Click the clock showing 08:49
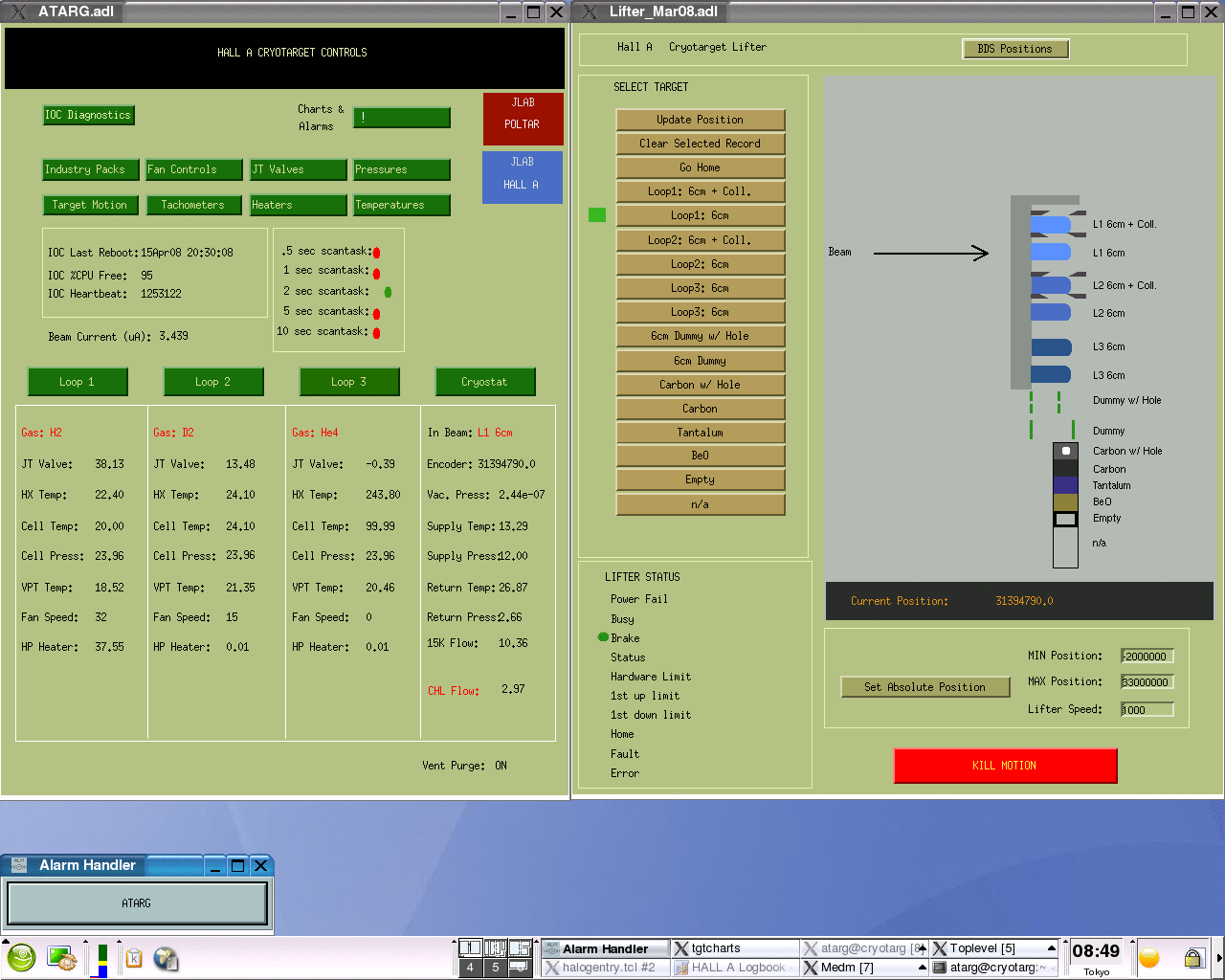 click(x=1096, y=951)
